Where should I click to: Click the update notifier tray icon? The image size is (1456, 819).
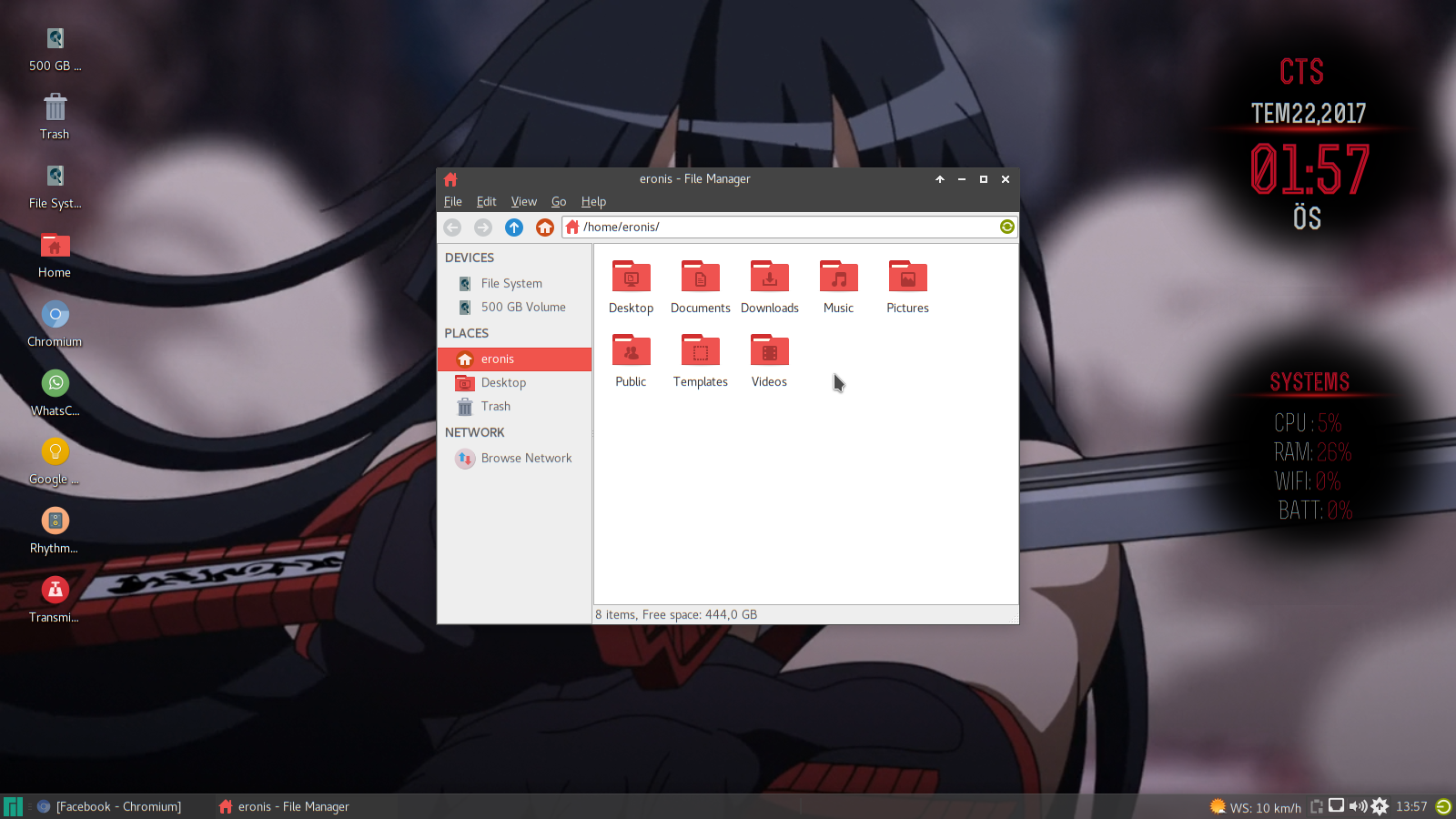[1380, 806]
